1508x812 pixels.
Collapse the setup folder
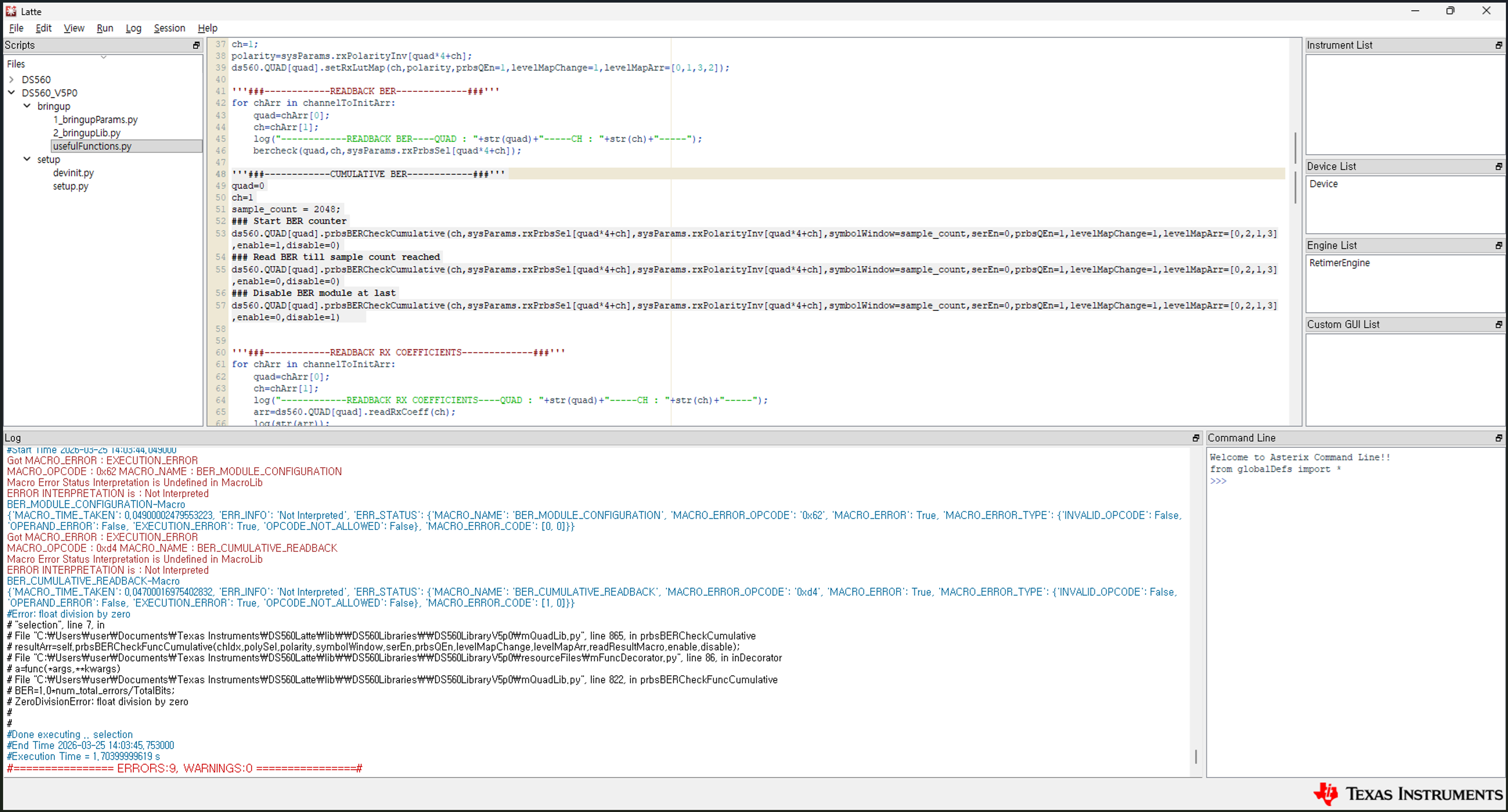27,159
